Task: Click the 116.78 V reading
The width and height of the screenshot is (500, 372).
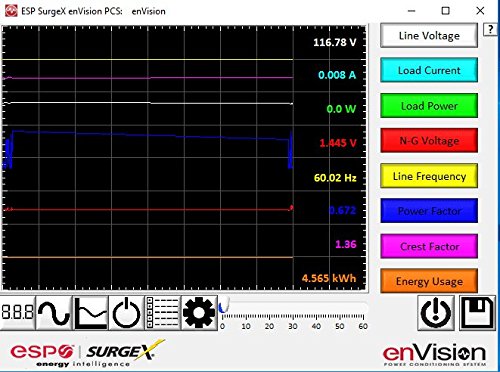Action: [x=334, y=42]
